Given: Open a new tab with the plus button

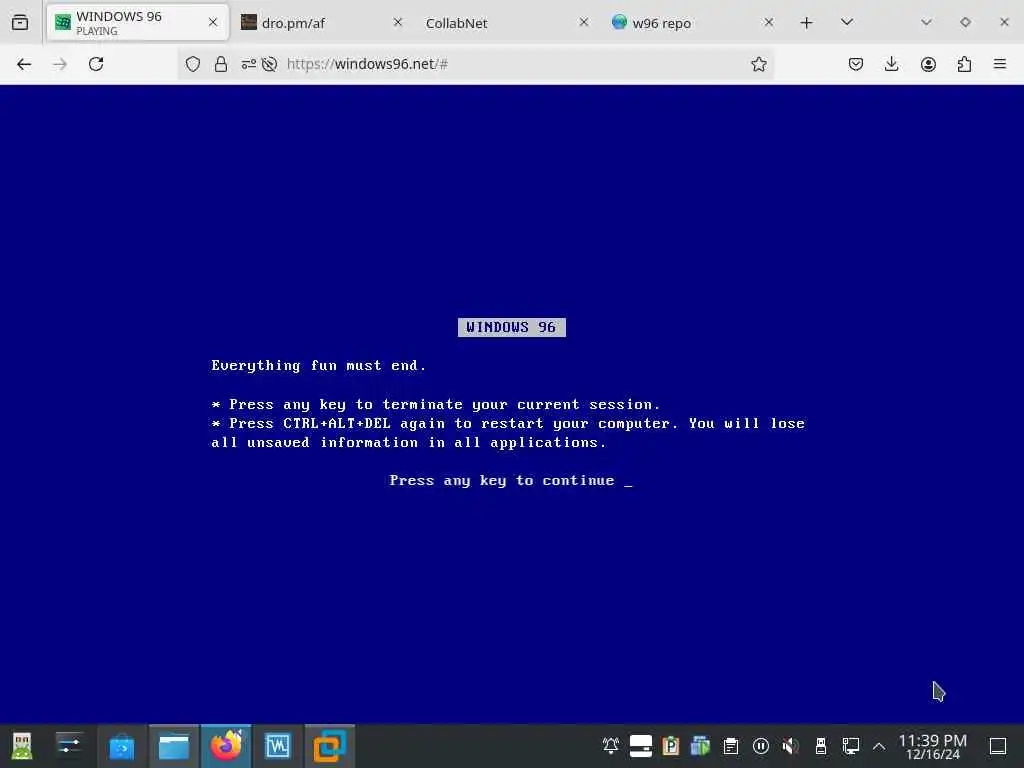Looking at the screenshot, I should click(x=807, y=23).
